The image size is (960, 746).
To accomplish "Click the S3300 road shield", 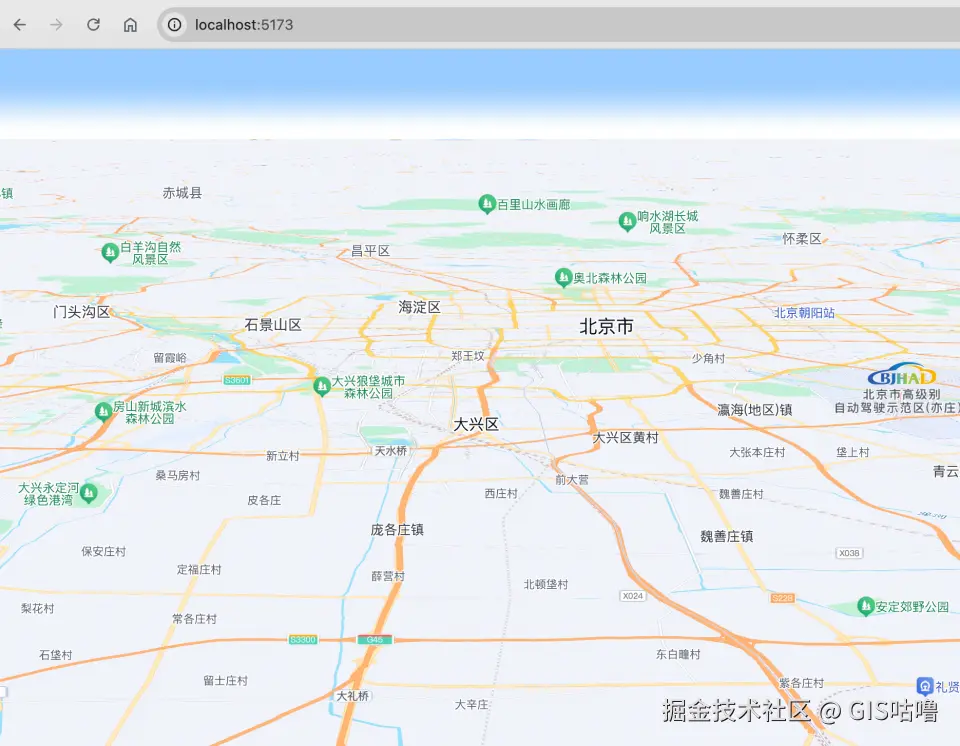I will pos(302,639).
